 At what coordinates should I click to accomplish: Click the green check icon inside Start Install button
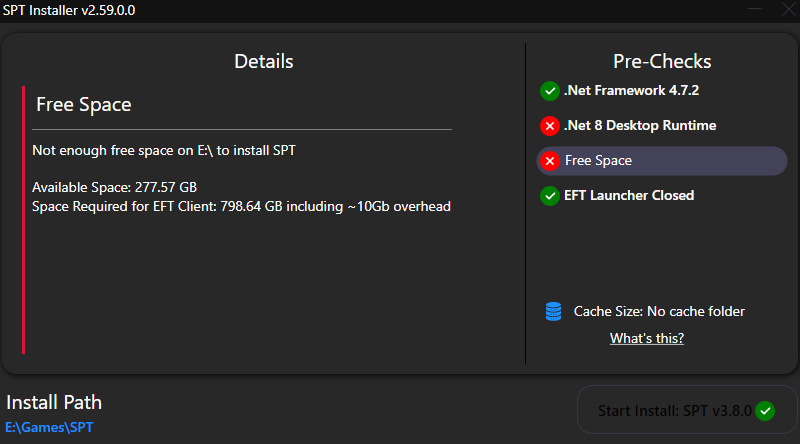pyautogui.click(x=765, y=411)
